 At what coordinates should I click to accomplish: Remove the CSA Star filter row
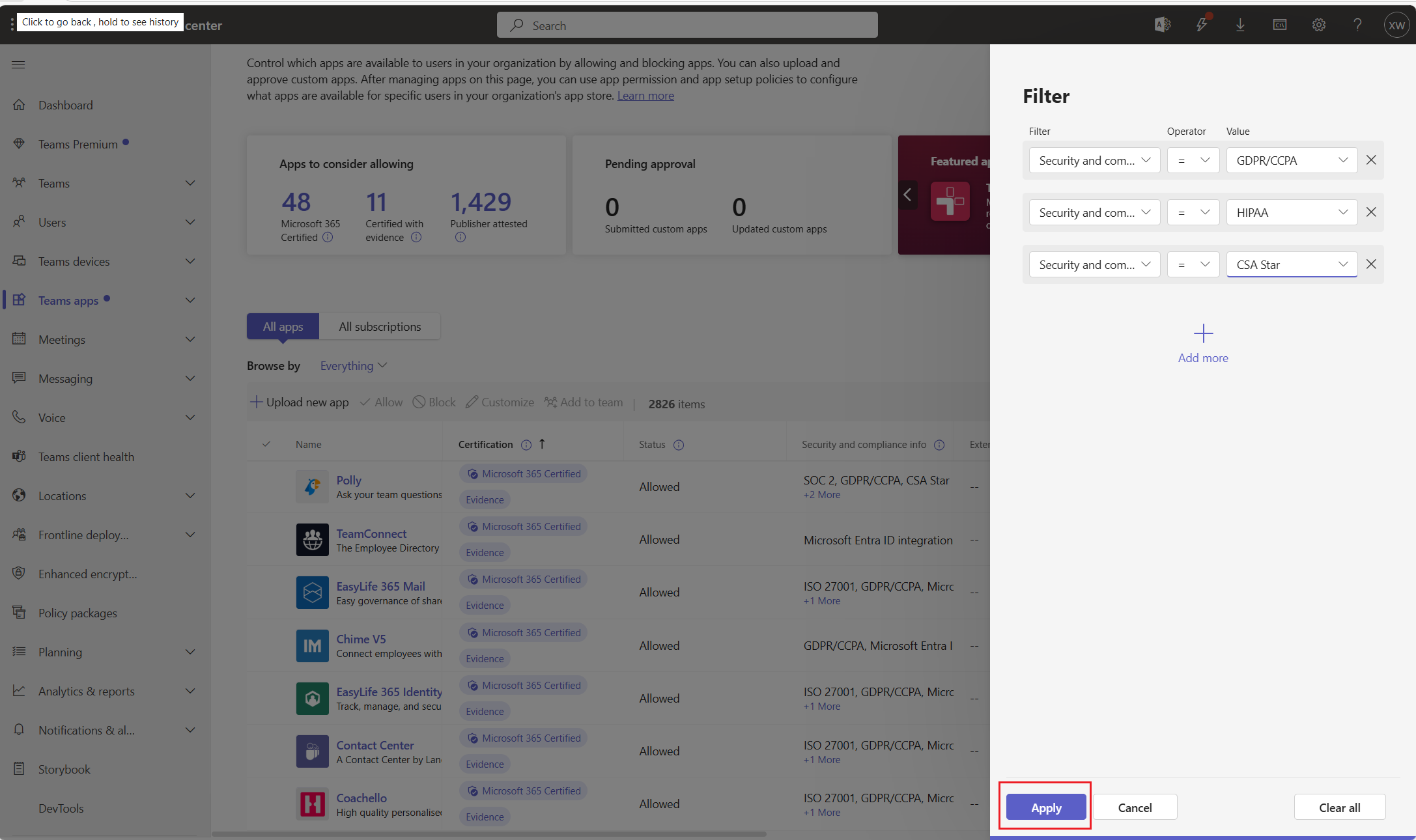point(1371,264)
